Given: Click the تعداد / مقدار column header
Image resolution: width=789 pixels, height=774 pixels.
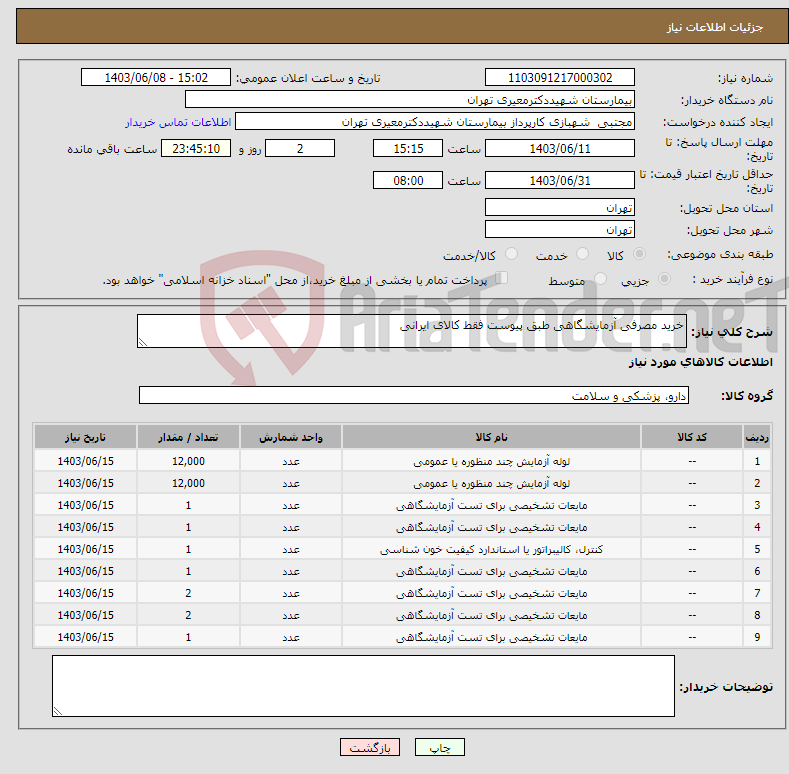Looking at the screenshot, I should tap(188, 437).
